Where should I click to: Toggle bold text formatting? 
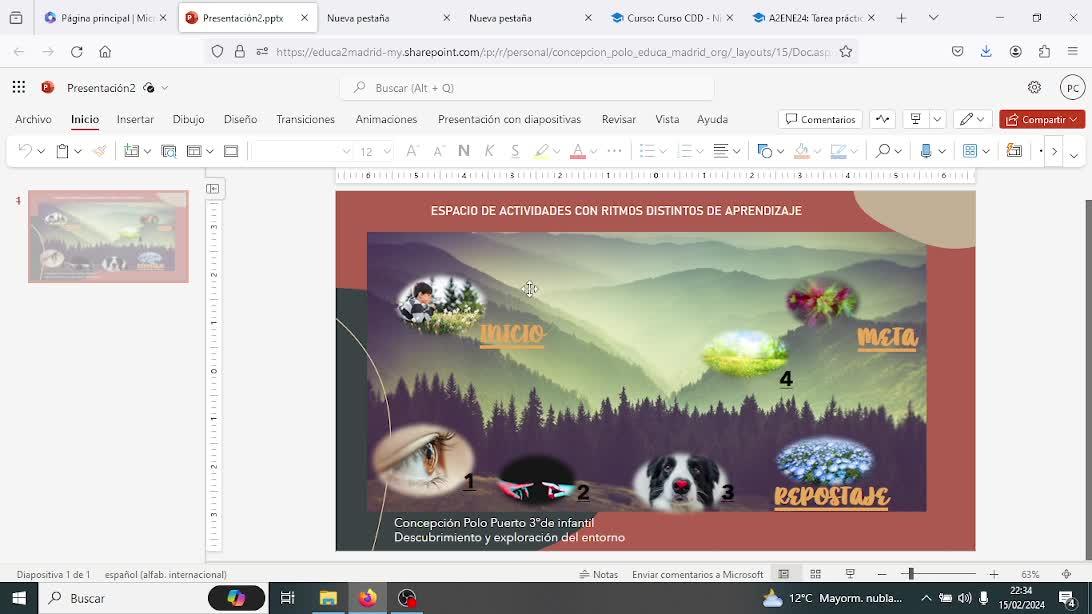(464, 151)
